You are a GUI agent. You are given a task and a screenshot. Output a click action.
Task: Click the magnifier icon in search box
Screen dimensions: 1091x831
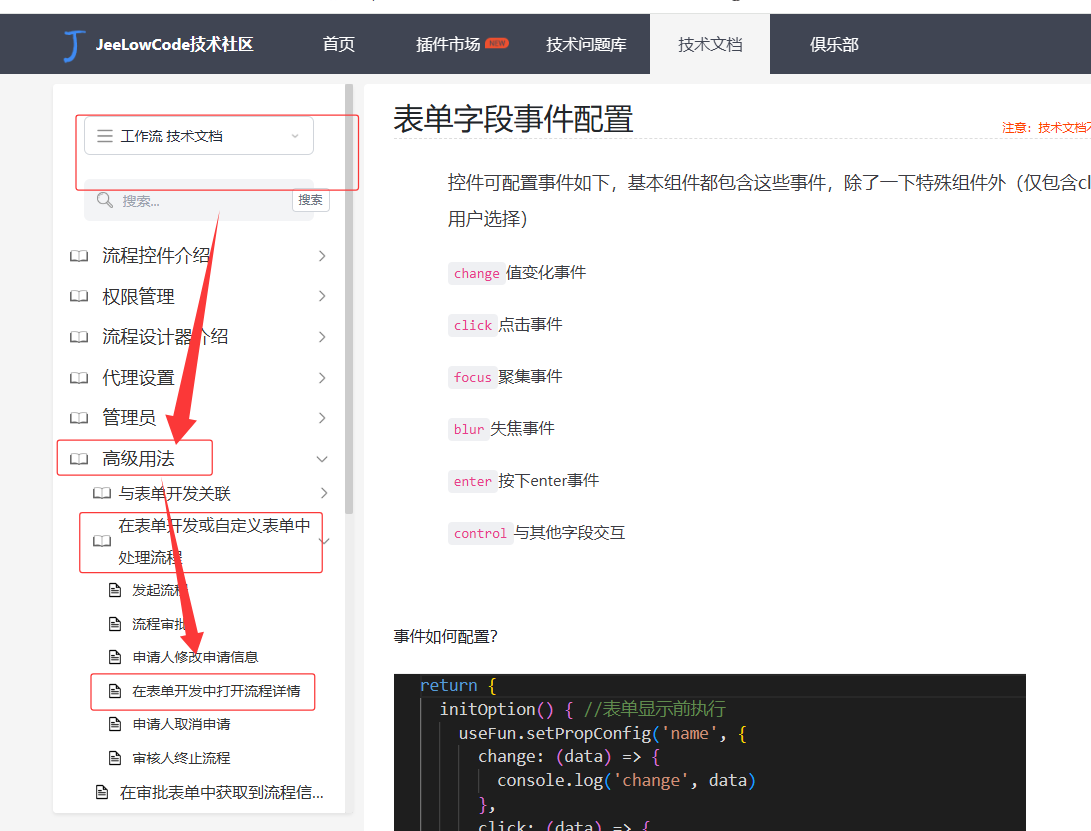coord(104,200)
